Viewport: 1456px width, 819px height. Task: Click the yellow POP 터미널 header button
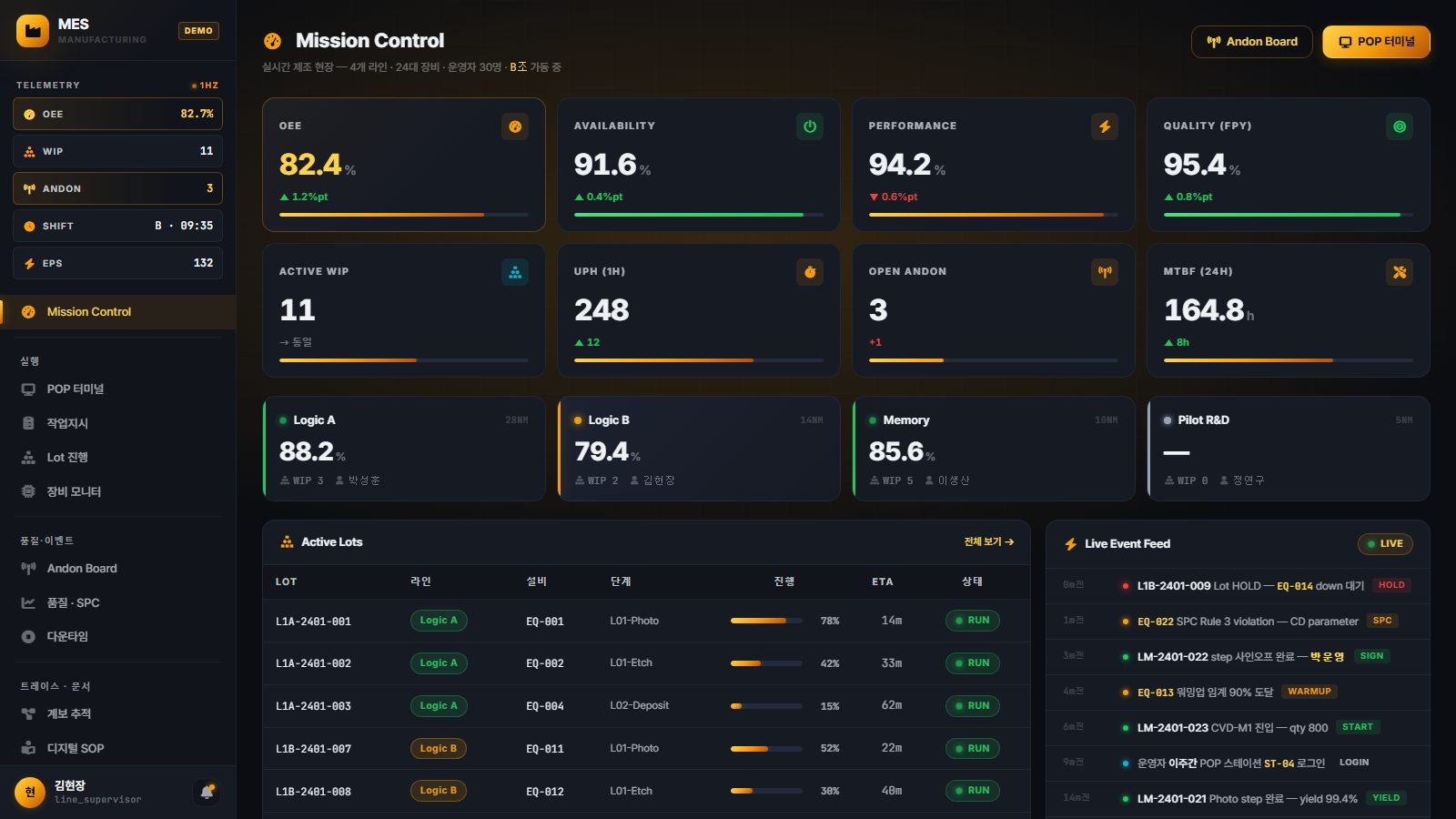point(1376,42)
